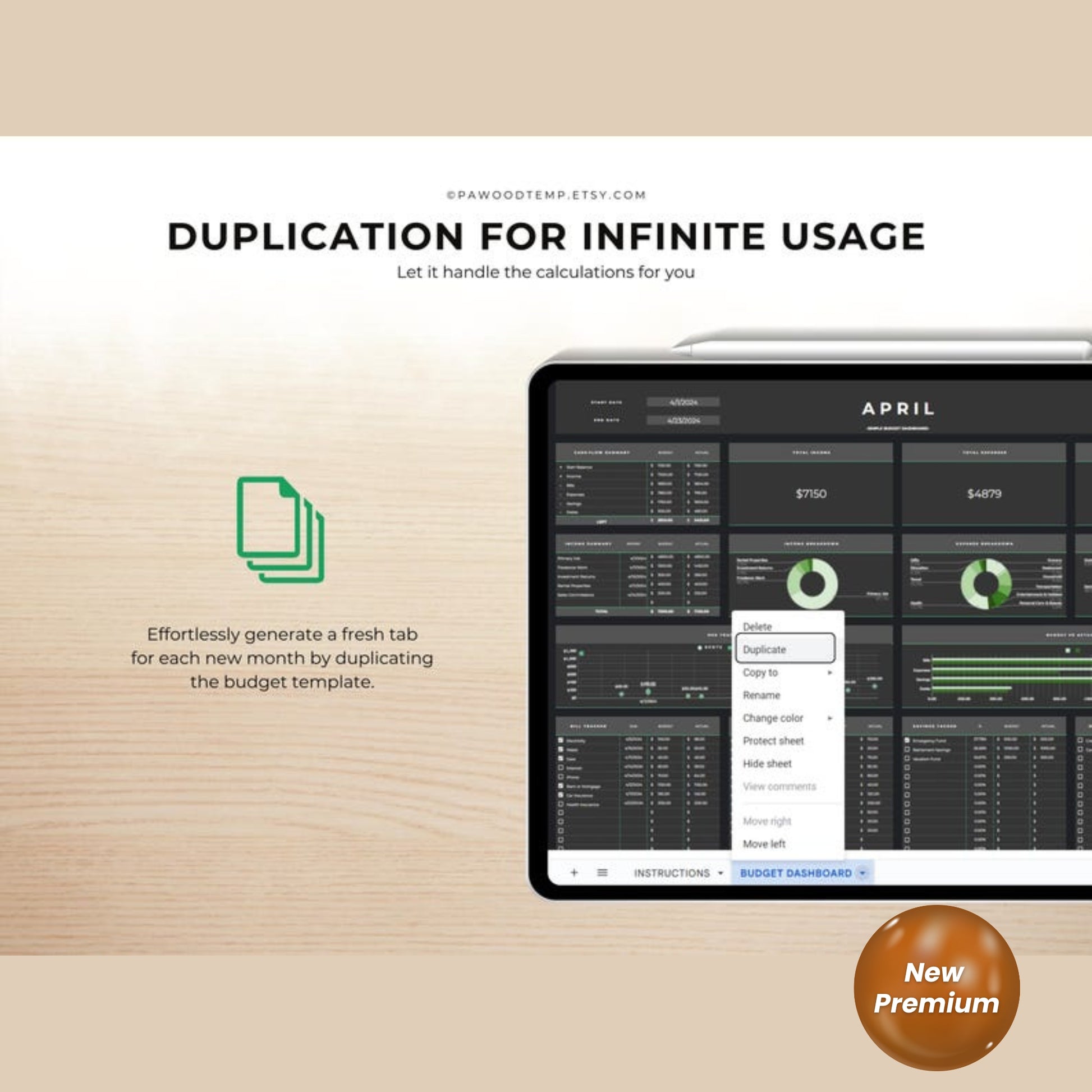1092x1092 pixels.
Task: Click the green stacked documents icon
Action: coord(281,530)
